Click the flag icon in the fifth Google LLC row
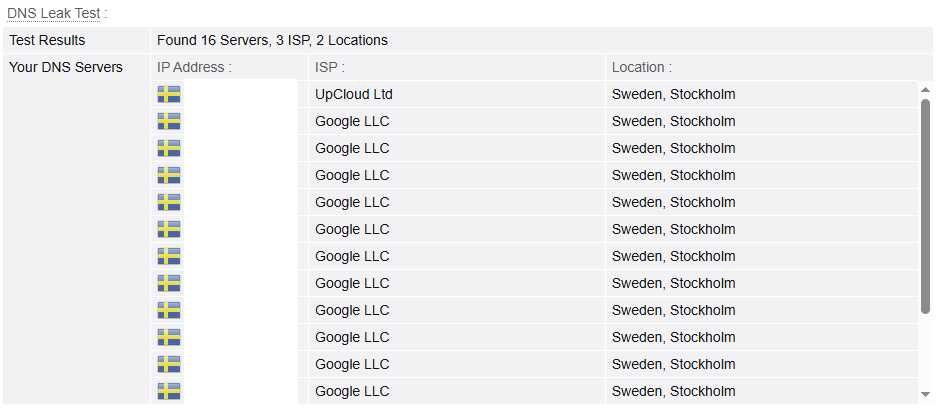 [x=169, y=229]
